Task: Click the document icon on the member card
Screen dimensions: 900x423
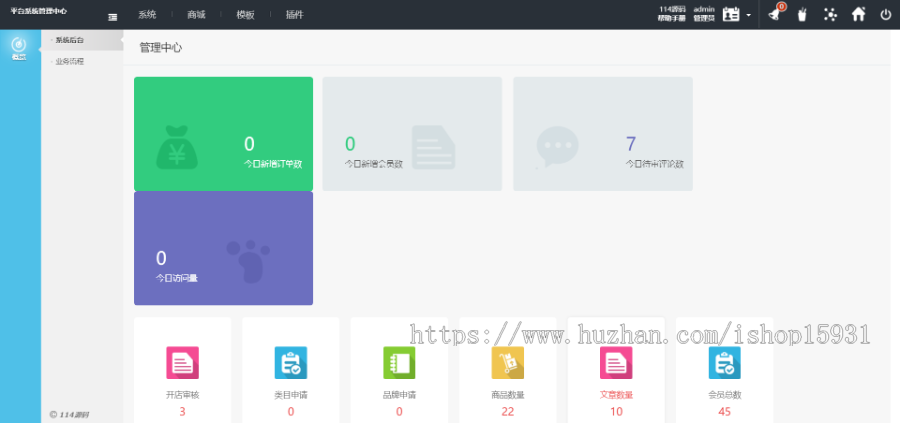Action: (433, 147)
